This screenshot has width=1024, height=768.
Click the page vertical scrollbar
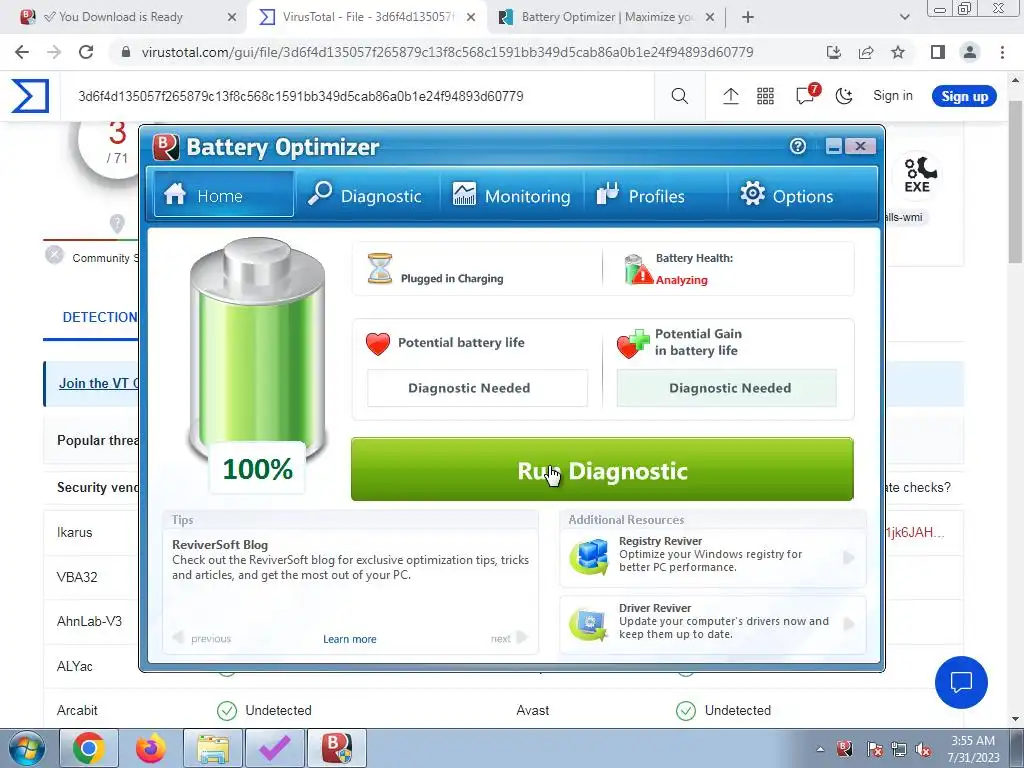(1016, 183)
